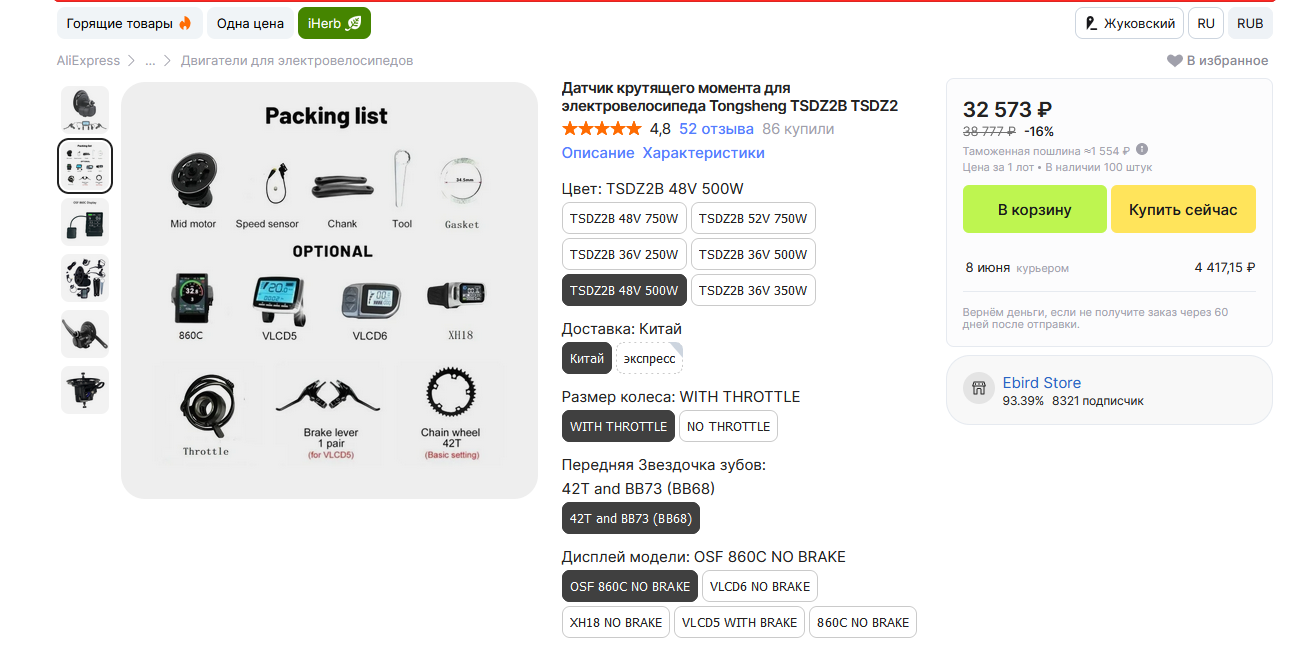Screen dimensions: 1304x670
Task: Open the 52 отзыва reviews link
Action: 716,129
